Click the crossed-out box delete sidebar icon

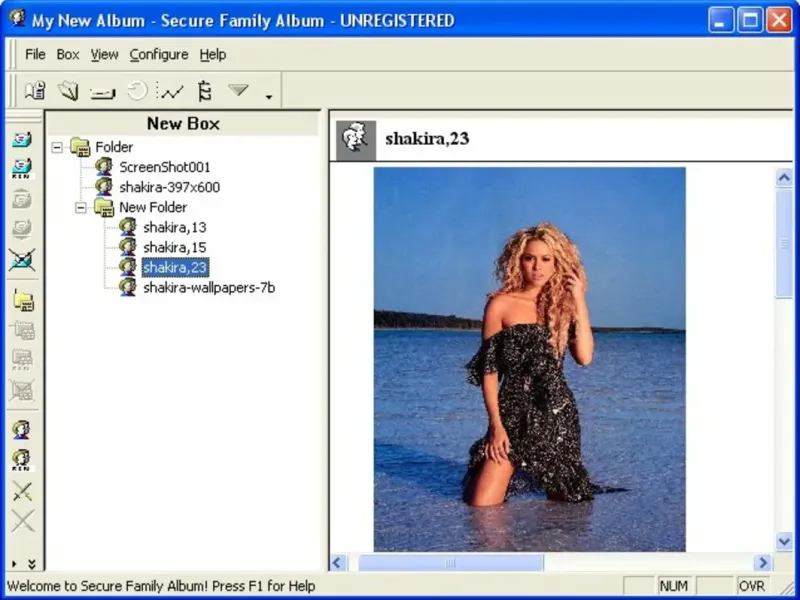click(22, 260)
